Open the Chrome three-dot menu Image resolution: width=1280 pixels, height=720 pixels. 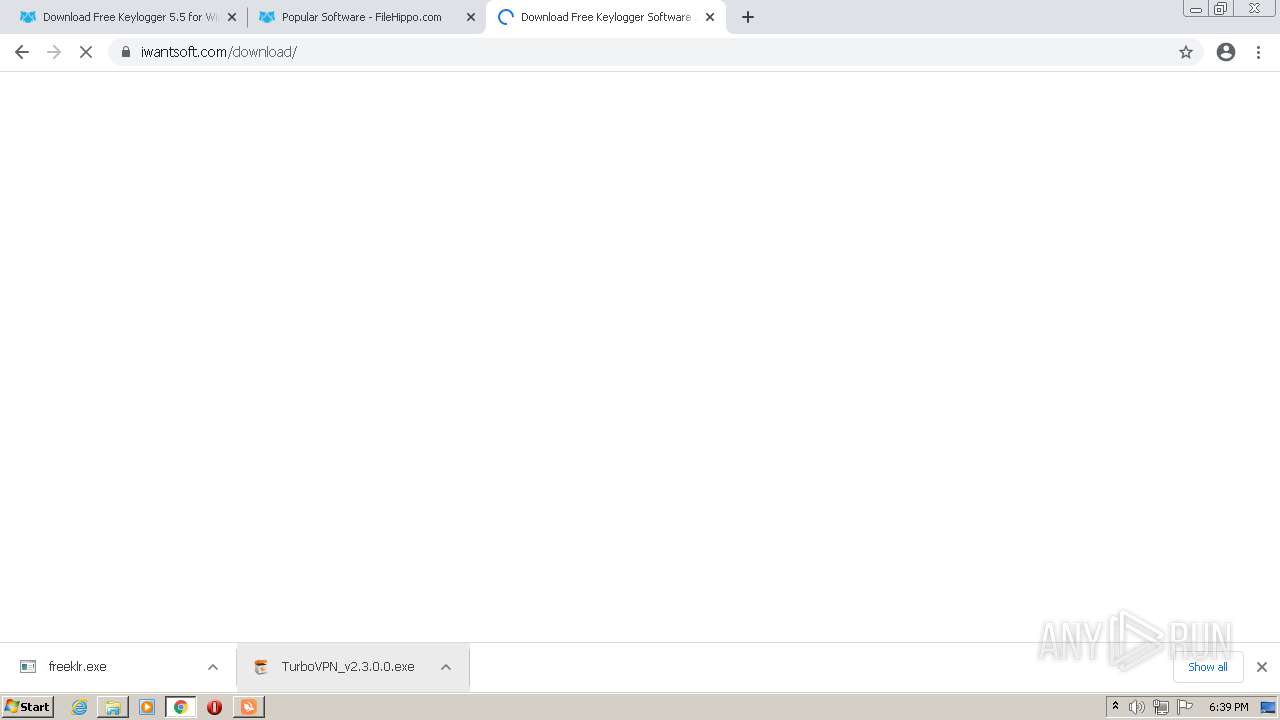tap(1258, 52)
